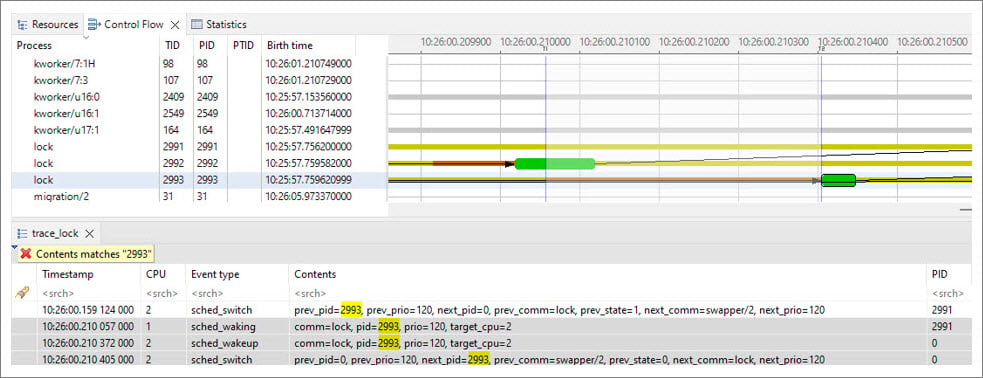The height and width of the screenshot is (378, 983).
Task: Close the trace_lock tab
Action: [89, 233]
